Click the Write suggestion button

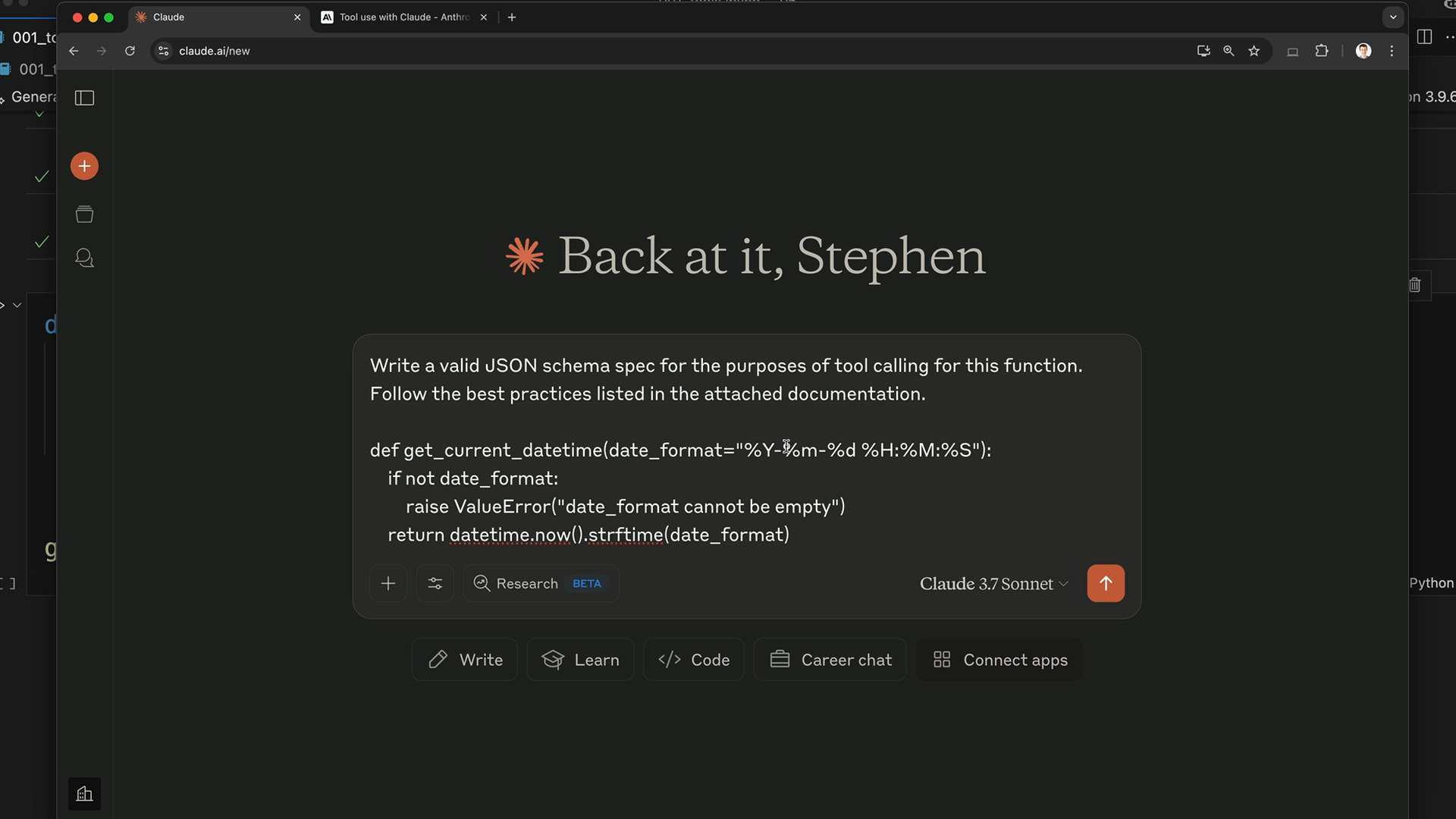pyautogui.click(x=464, y=660)
